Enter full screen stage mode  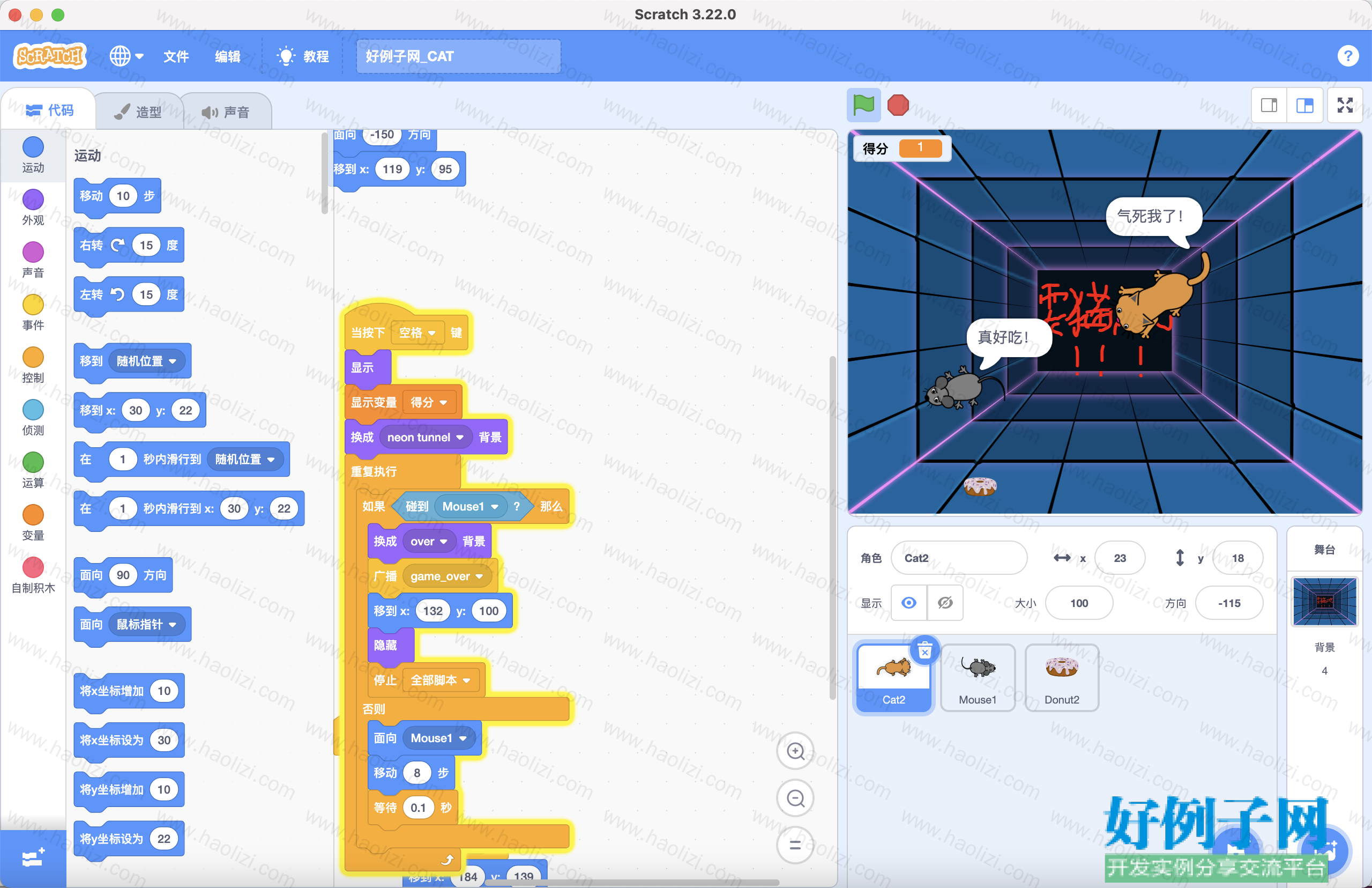(1345, 105)
